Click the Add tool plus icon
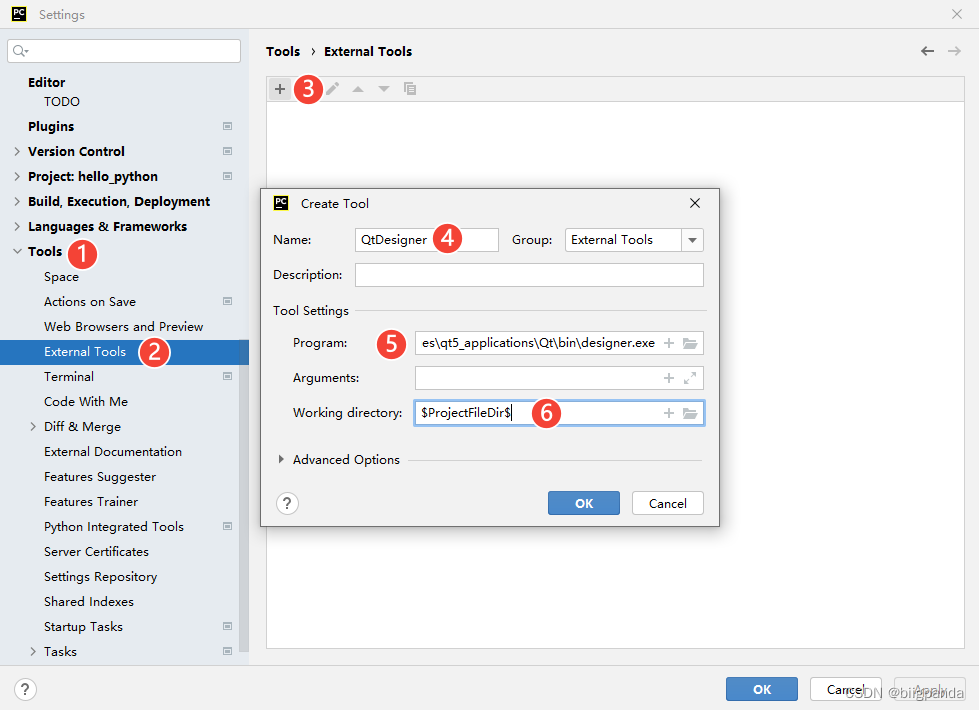This screenshot has height=710, width=979. pos(280,89)
